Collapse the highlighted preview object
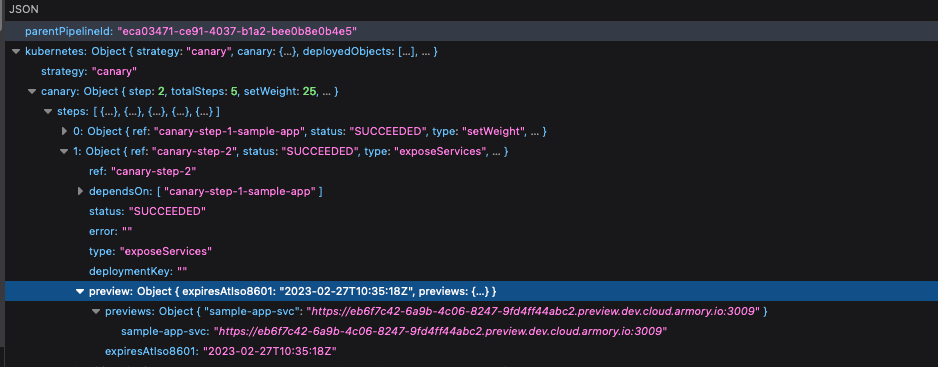 80,292
